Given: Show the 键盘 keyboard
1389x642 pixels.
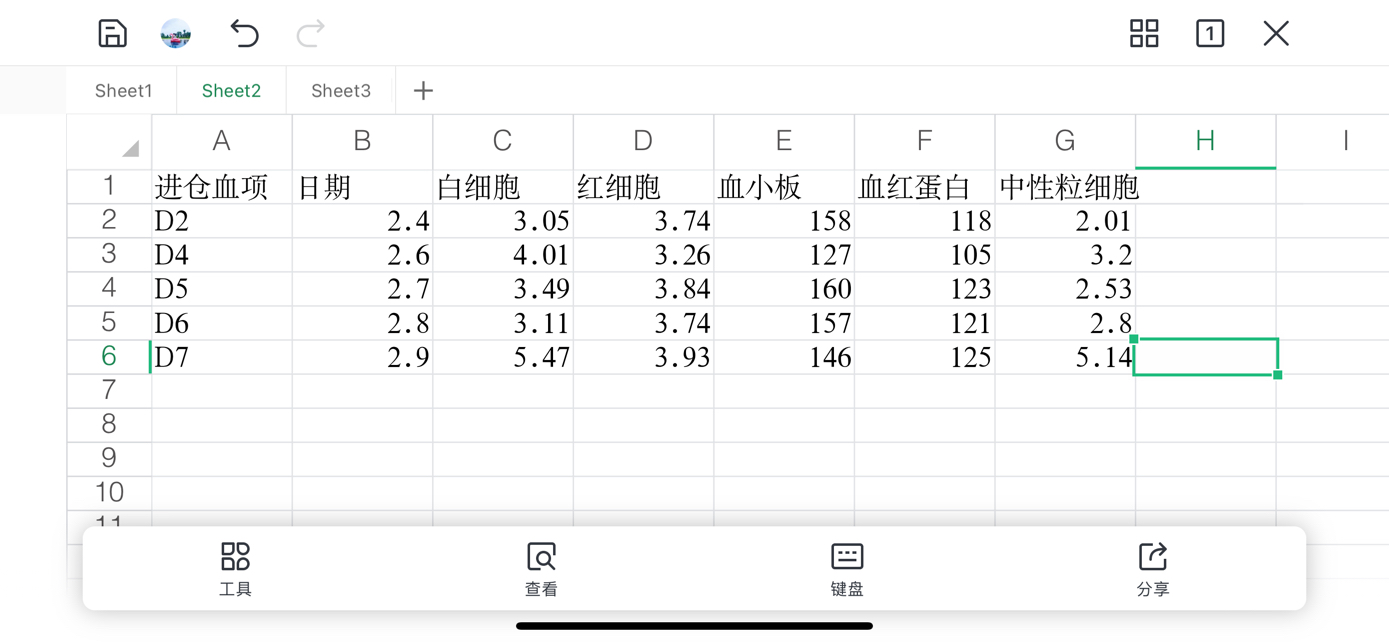Looking at the screenshot, I should pos(847,569).
